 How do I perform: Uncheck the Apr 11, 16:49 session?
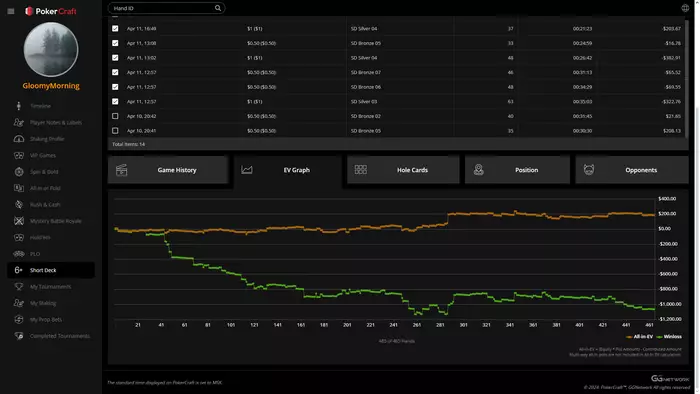point(115,29)
